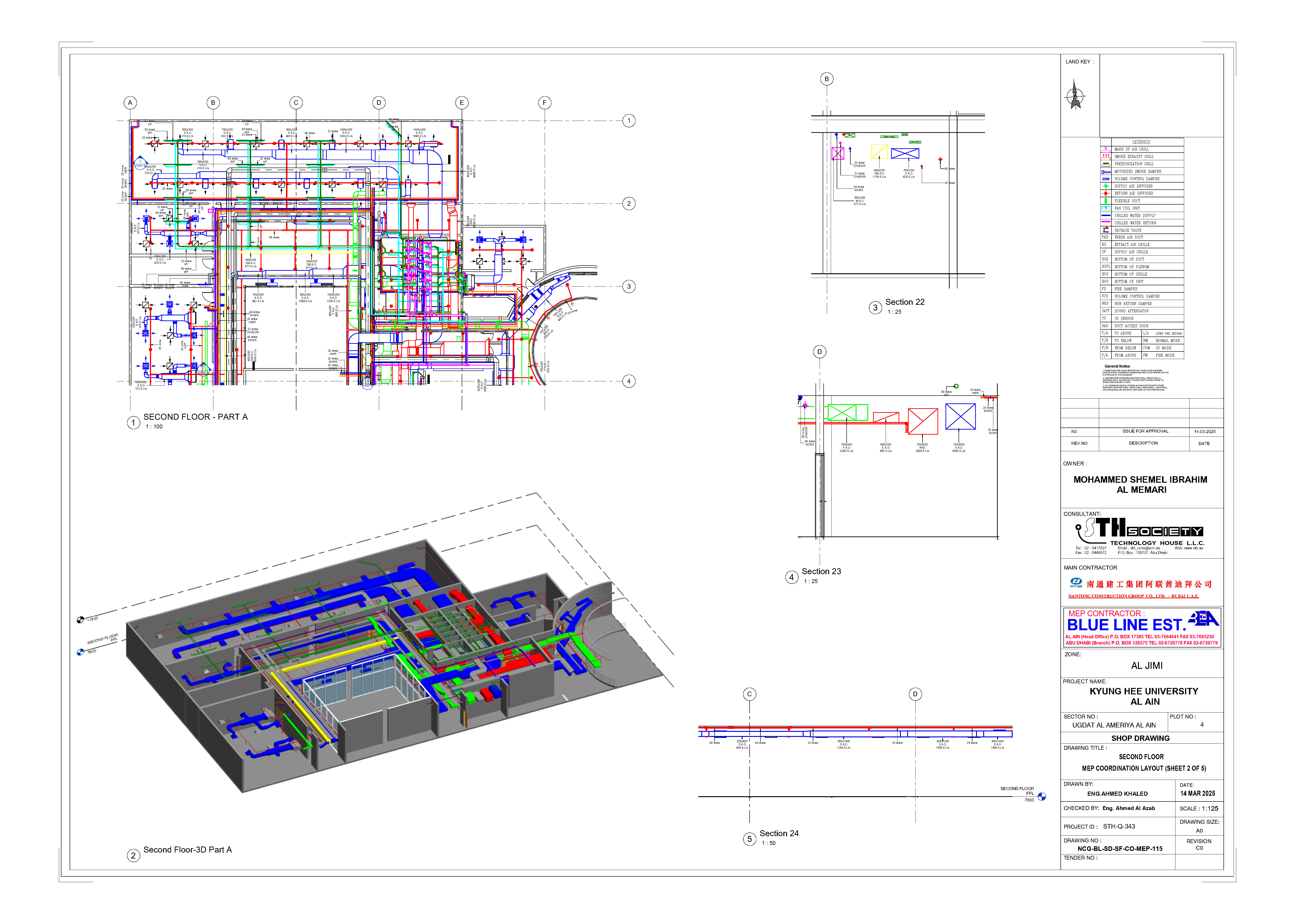The height and width of the screenshot is (924, 1295).
Task: Select the Smoke Exhaust Grill legend symbol
Action: [x=1106, y=157]
